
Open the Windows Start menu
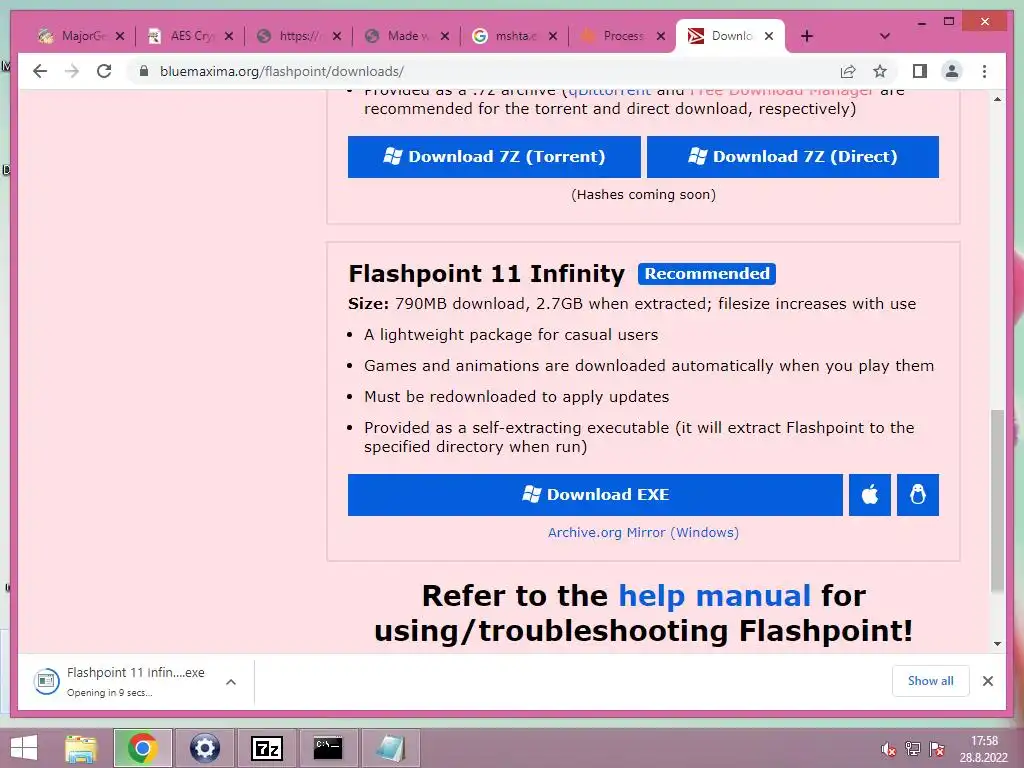(24, 748)
